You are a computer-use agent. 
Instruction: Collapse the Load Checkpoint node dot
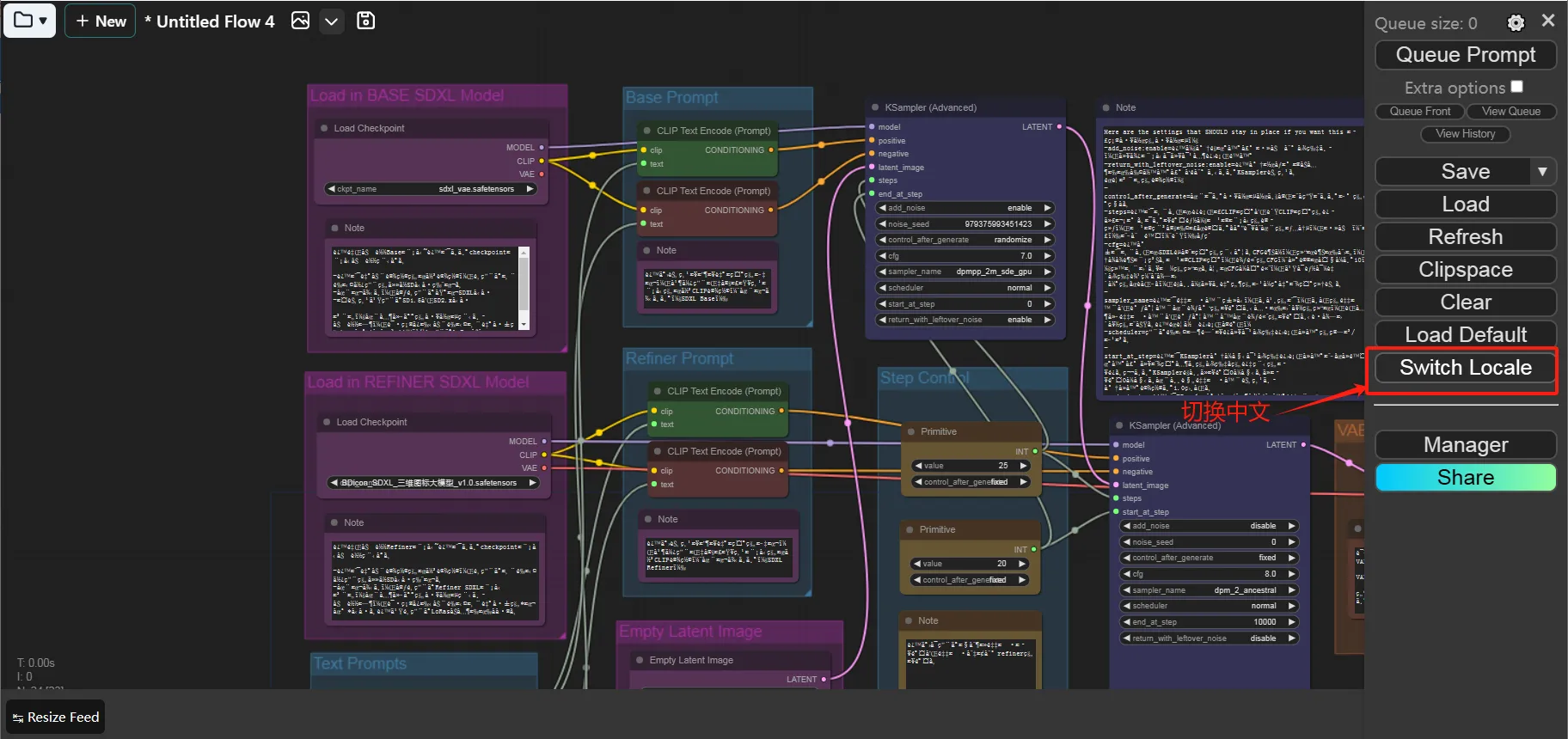pos(324,128)
